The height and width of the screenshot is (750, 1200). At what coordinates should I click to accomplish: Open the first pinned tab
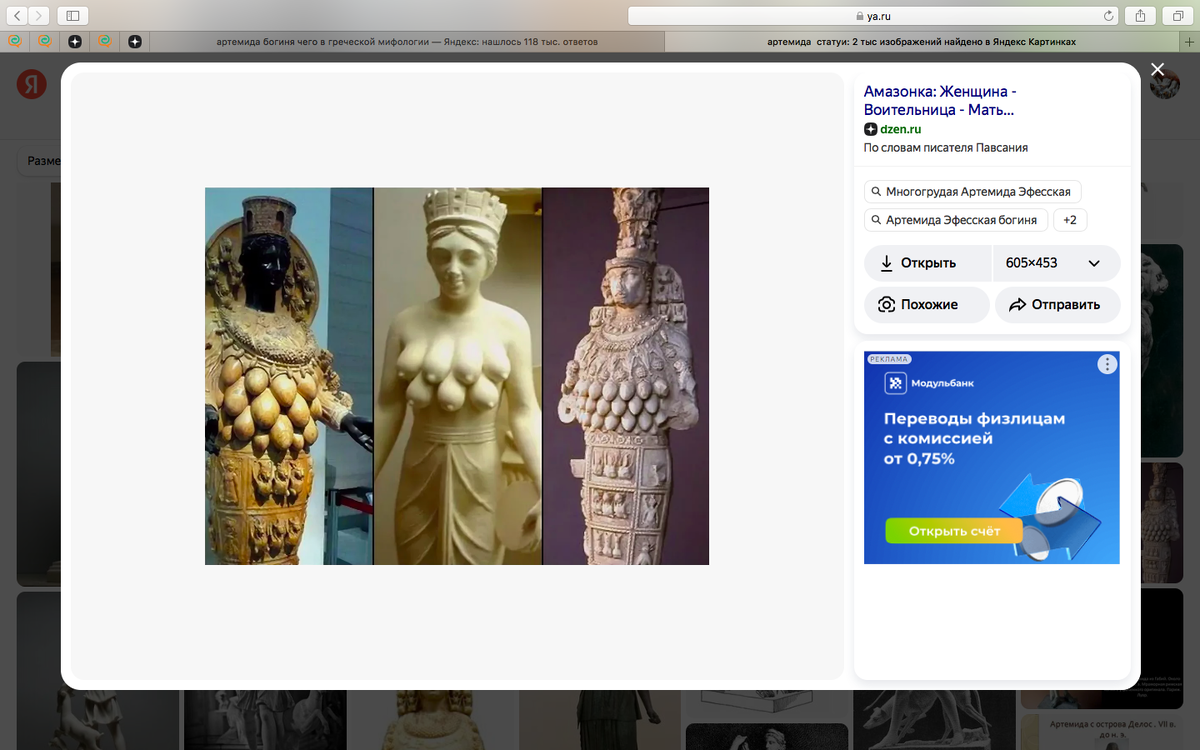[x=14, y=42]
